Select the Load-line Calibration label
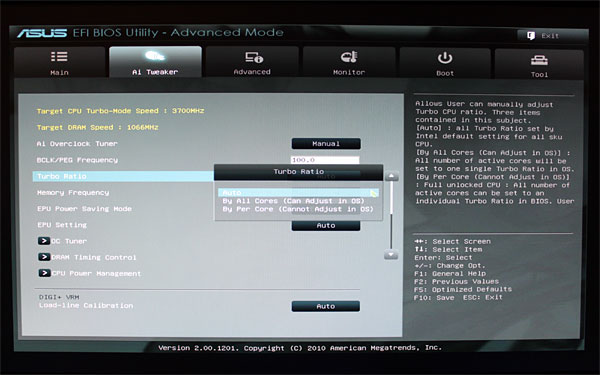The height and width of the screenshot is (375, 600). (x=86, y=305)
